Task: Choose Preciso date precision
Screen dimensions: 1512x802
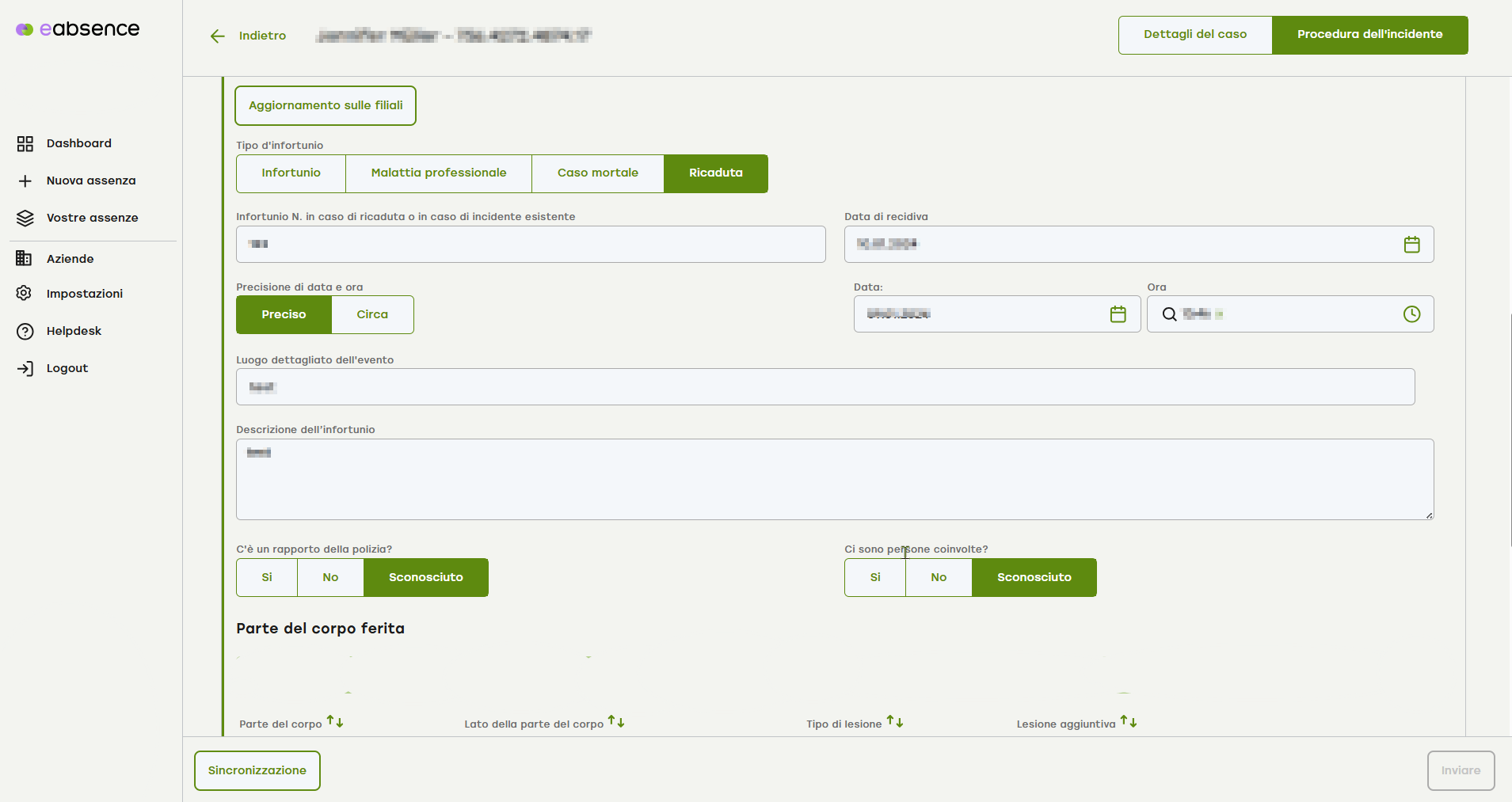Action: (284, 314)
